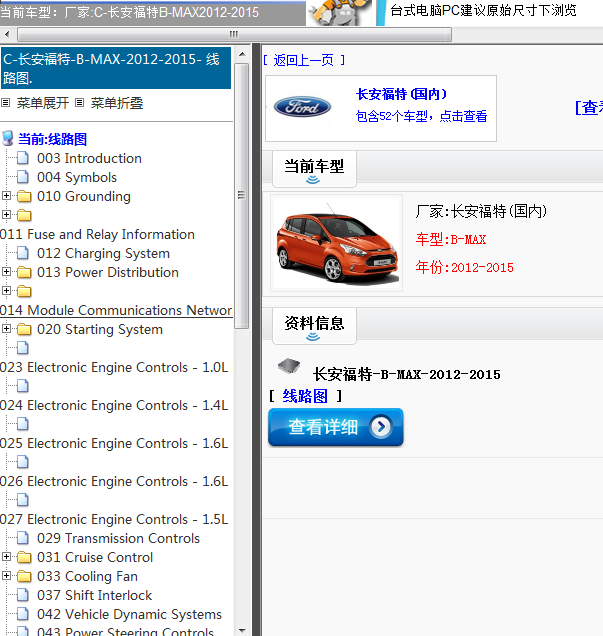Screen dimensions: 603x636
Task: Click the 当前:线路图 root node icon
Action: [x=8, y=138]
